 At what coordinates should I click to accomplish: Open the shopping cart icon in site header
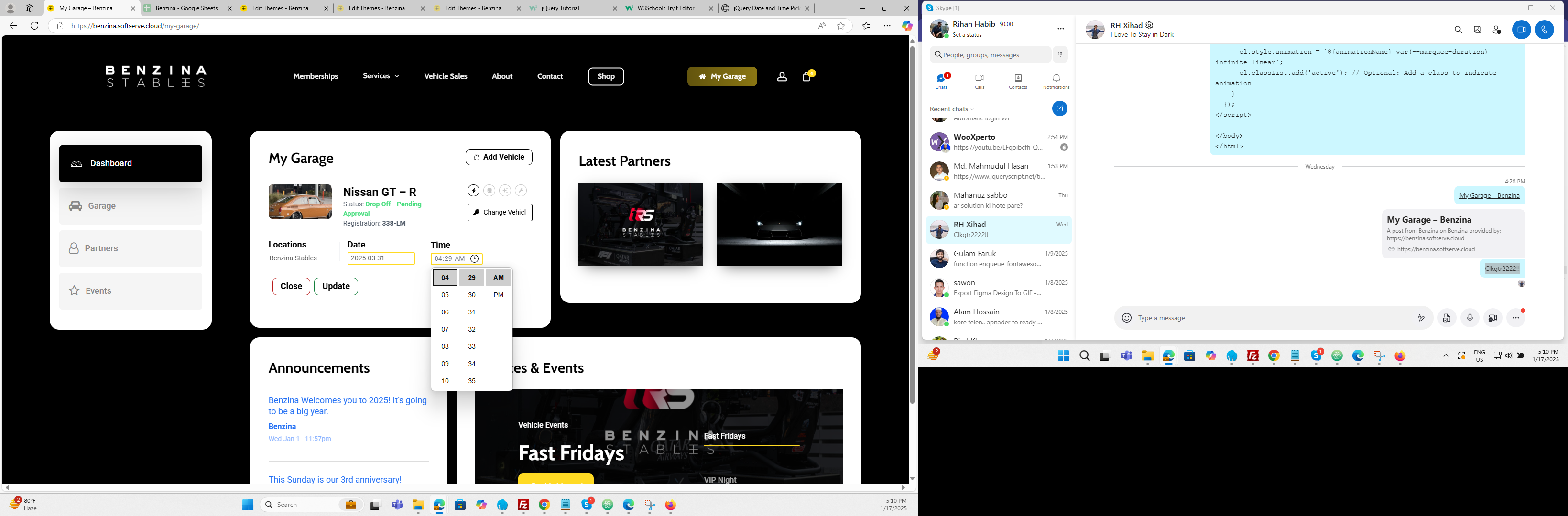point(806,76)
